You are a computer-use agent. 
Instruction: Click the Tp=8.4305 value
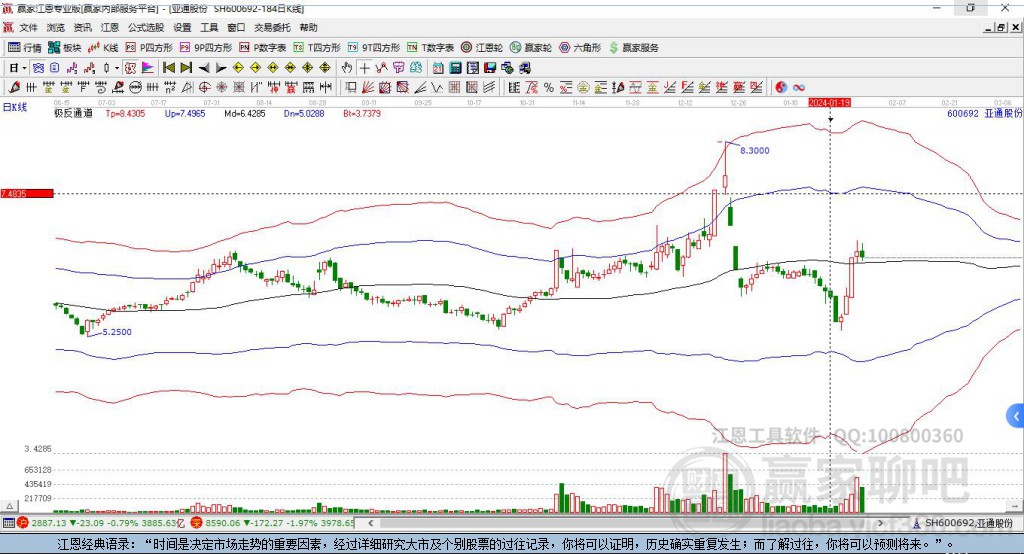click(x=125, y=113)
